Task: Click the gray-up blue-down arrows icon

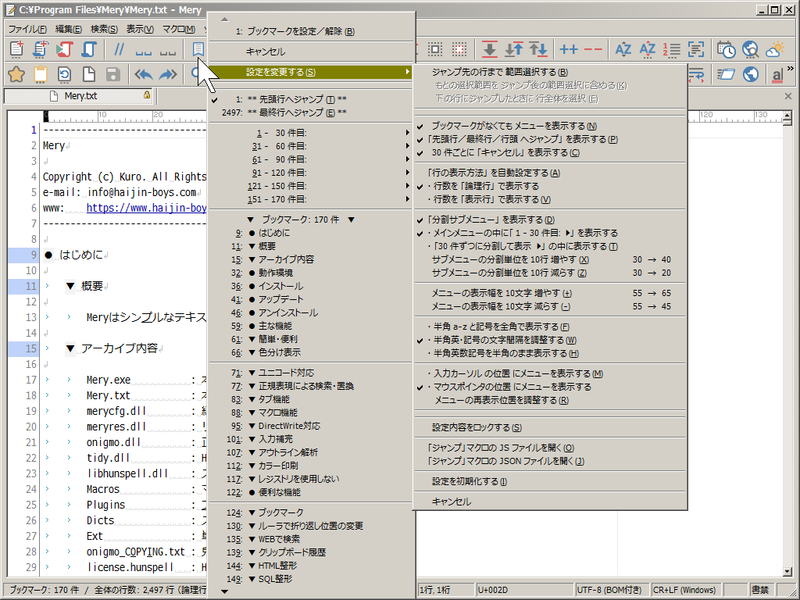Action: 538,49
